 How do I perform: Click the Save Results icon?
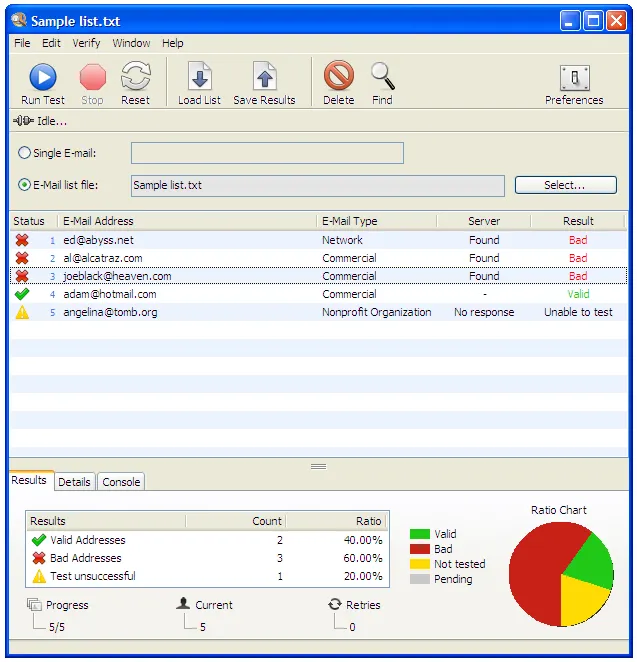click(x=264, y=77)
